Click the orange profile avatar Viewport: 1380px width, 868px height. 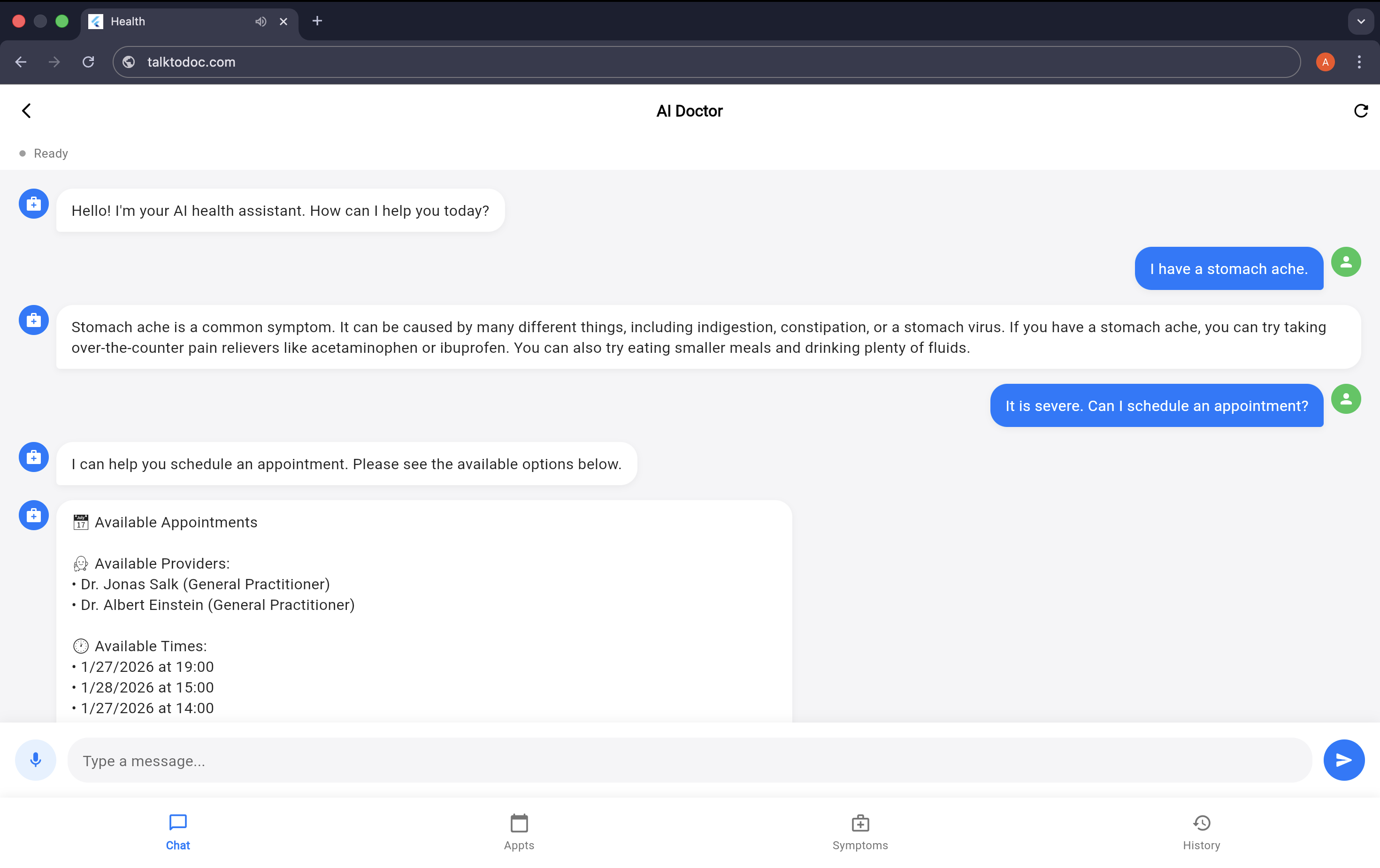click(1325, 62)
